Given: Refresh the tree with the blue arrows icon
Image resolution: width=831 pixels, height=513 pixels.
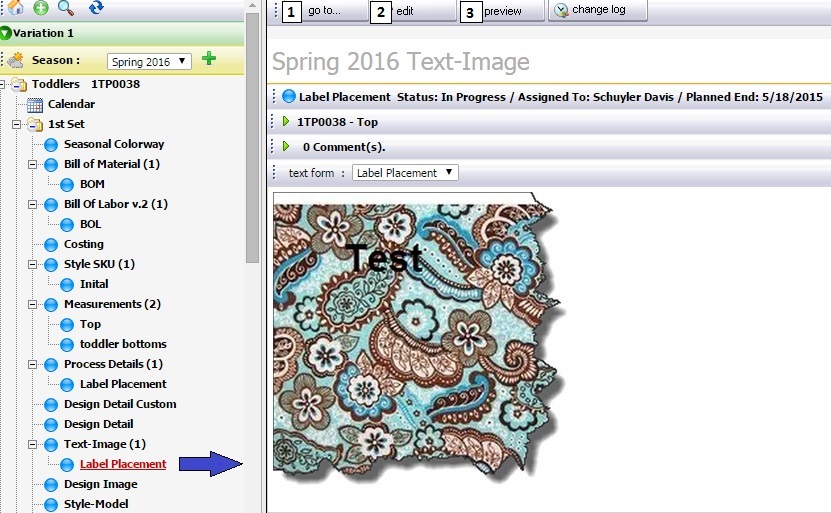Looking at the screenshot, I should (96, 7).
